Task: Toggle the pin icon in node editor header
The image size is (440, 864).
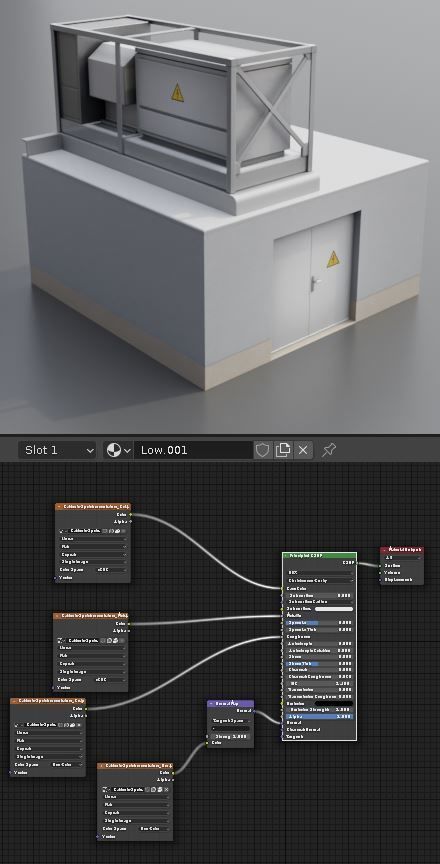Action: tap(328, 450)
